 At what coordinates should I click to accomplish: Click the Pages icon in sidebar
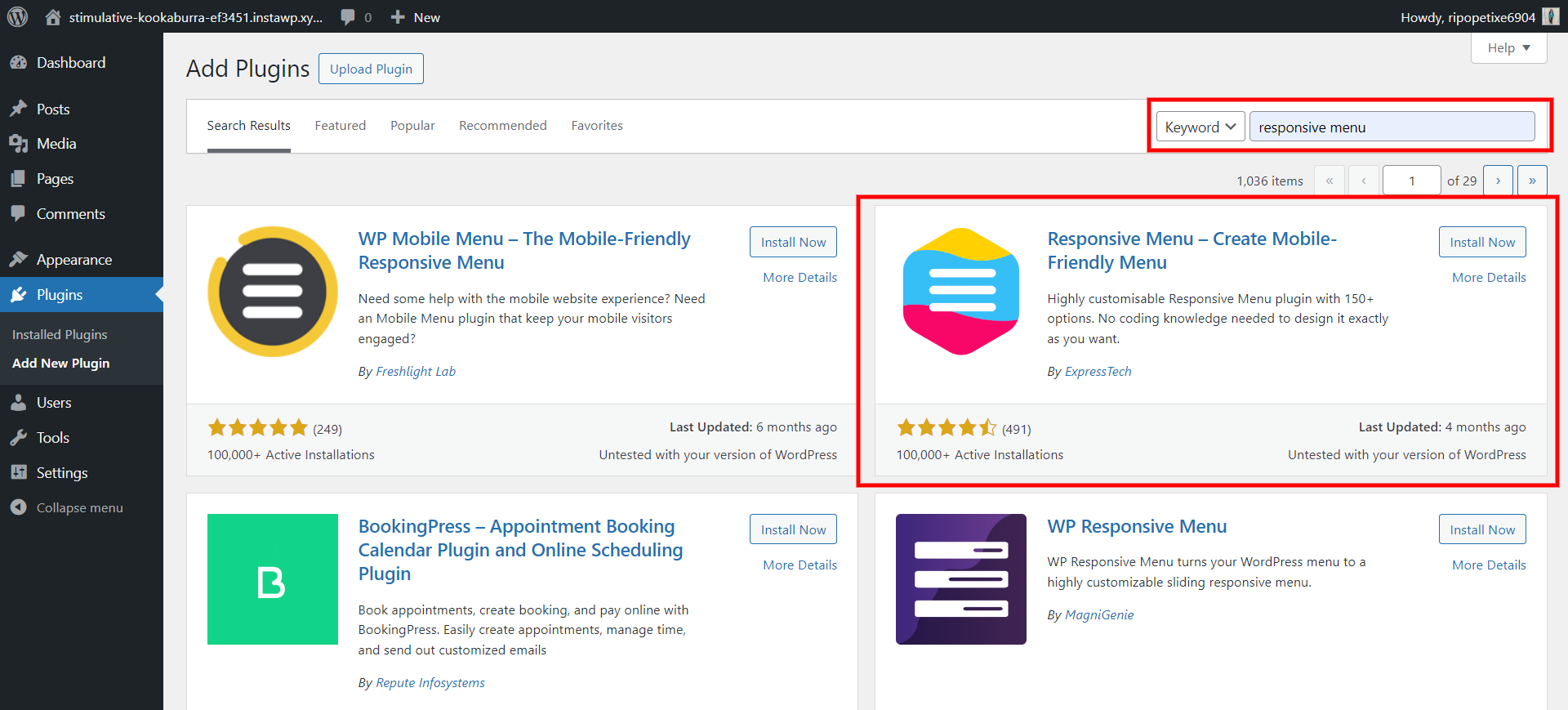(x=18, y=179)
